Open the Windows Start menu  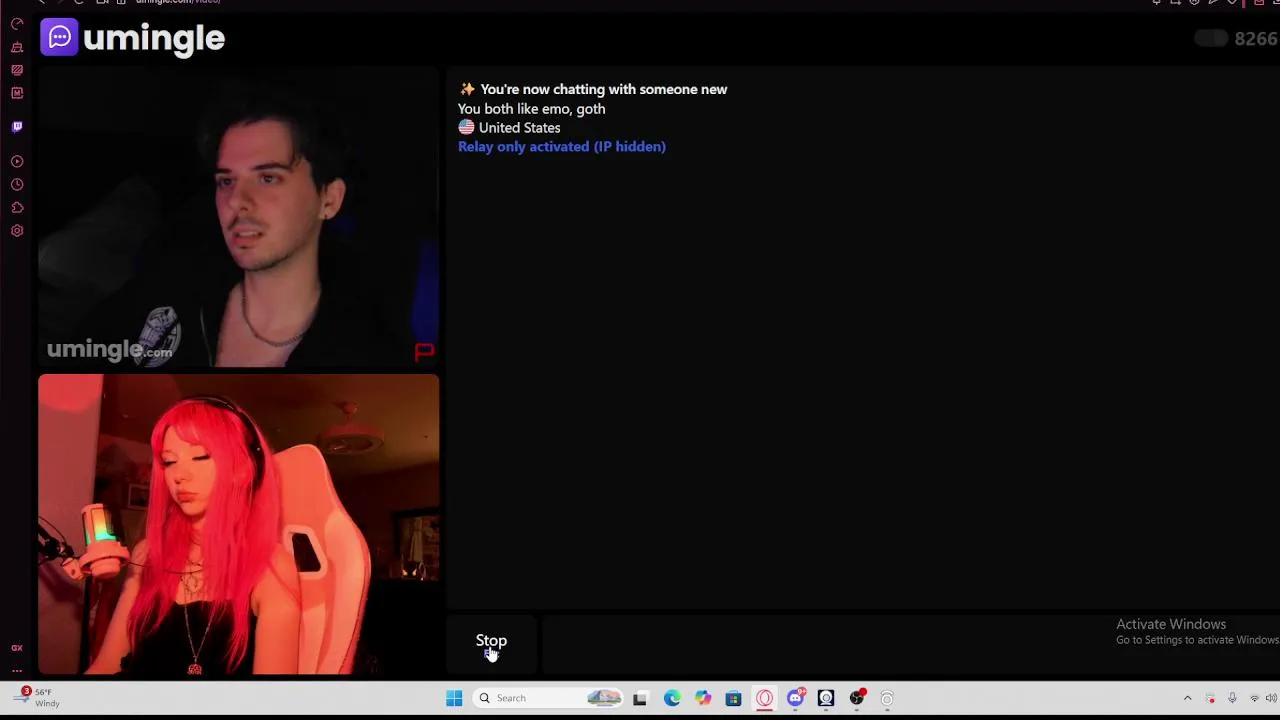(x=454, y=698)
